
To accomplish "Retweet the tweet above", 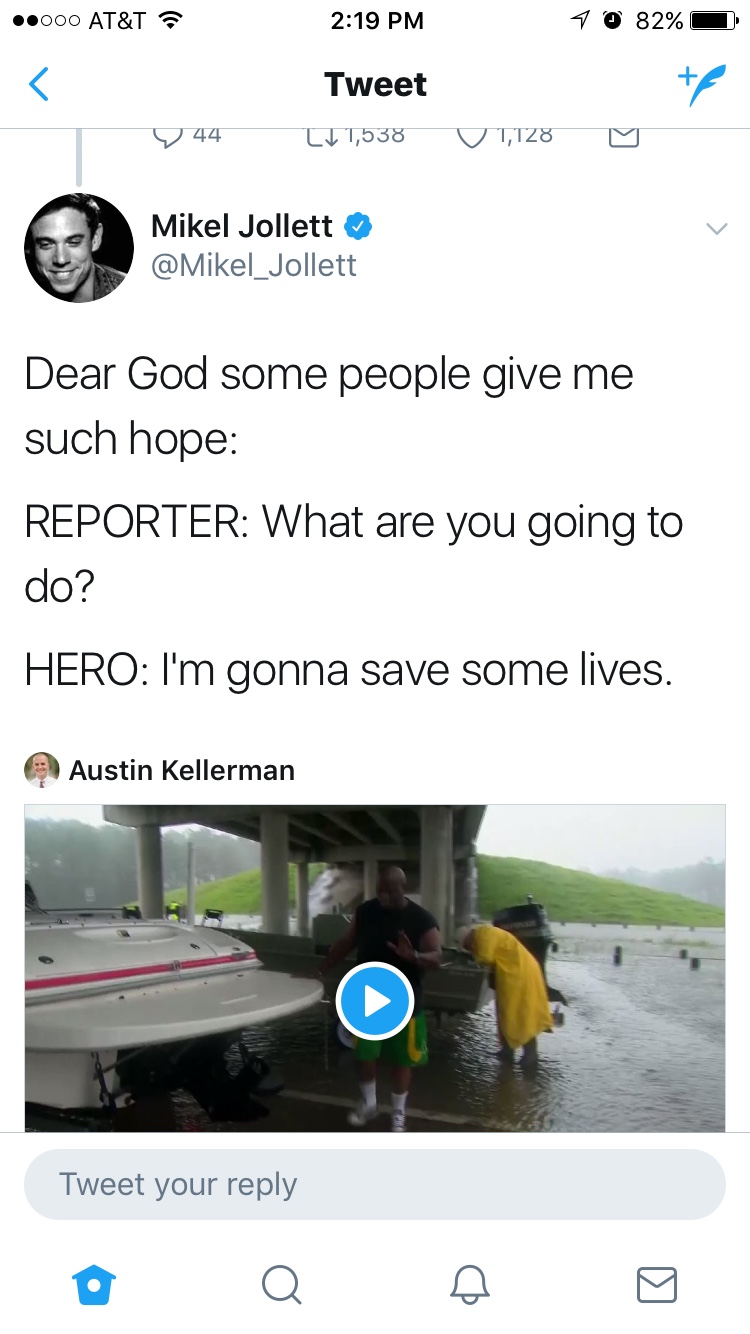I will pos(322,137).
